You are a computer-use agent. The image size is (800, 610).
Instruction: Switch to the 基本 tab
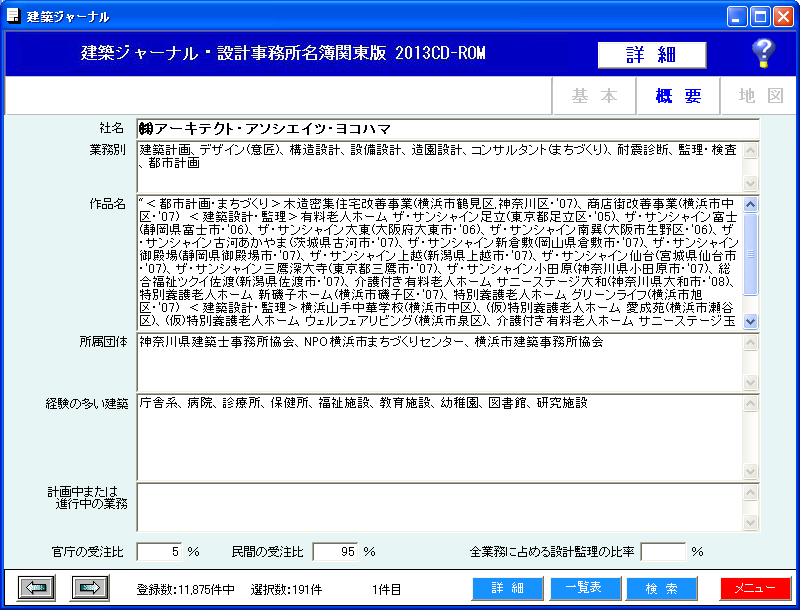click(594, 96)
